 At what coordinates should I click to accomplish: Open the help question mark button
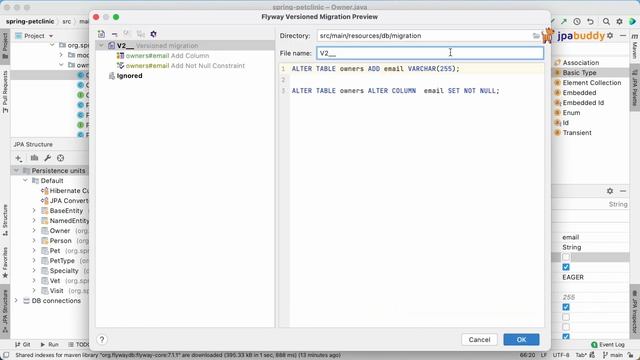click(102, 340)
